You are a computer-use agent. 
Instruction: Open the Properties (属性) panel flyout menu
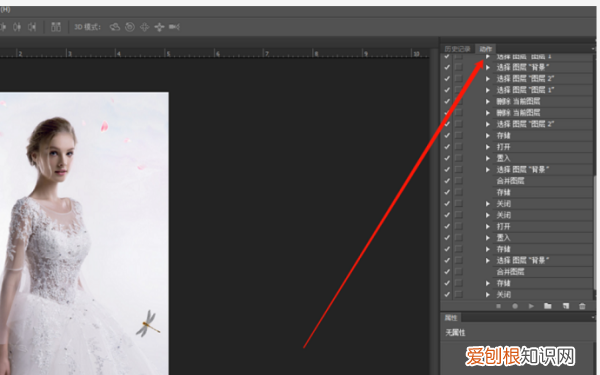[593, 318]
